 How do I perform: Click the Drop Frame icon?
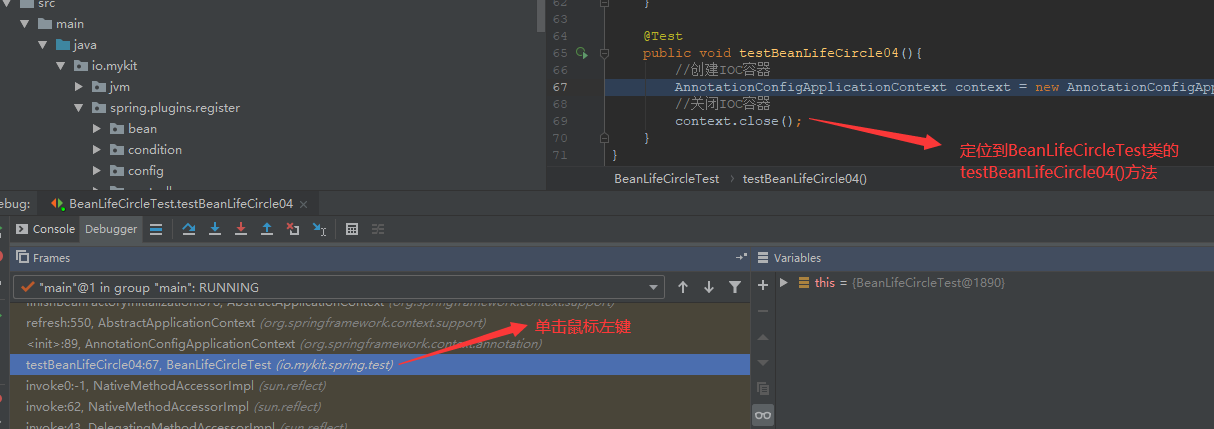(293, 229)
